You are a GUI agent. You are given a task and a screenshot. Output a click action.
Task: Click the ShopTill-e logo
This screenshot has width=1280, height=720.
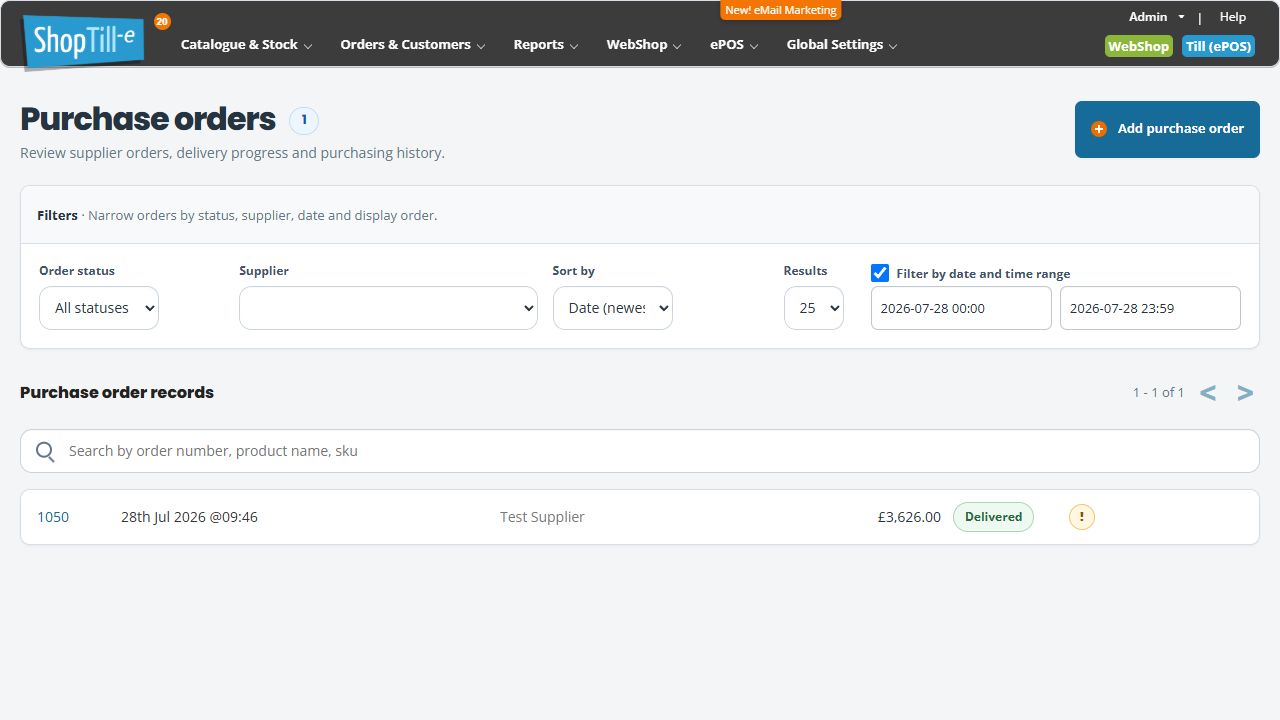85,42
